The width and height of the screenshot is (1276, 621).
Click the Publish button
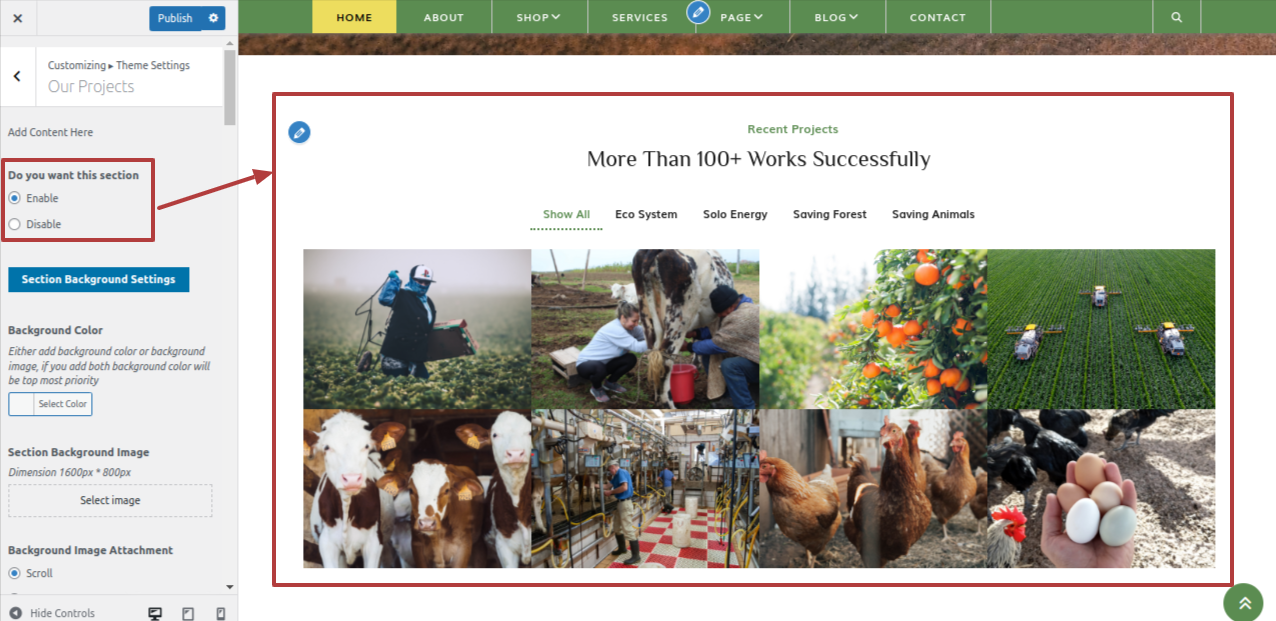(175, 18)
